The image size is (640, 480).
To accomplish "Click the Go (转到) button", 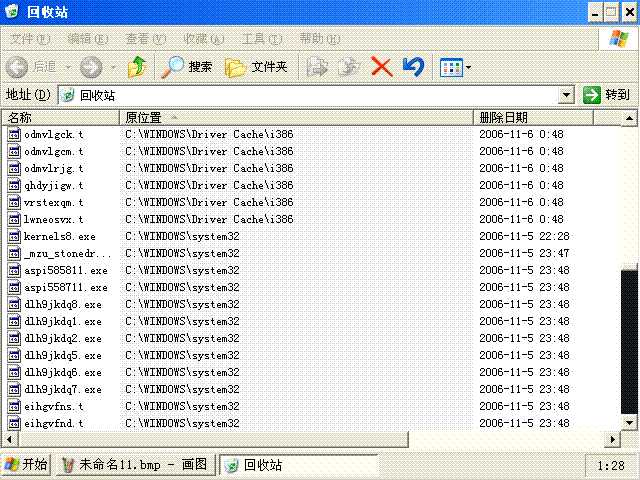I will click(606, 95).
